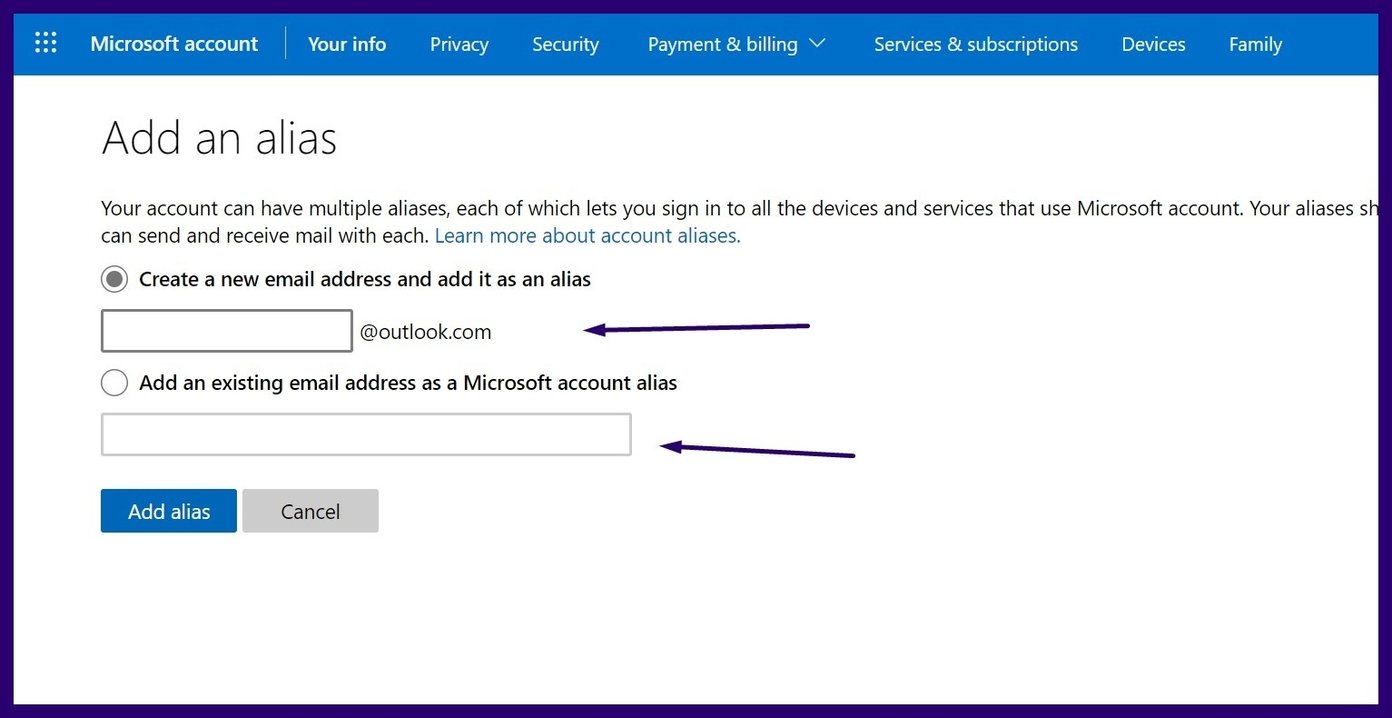Open the Your info tab
Image resolution: width=1392 pixels, height=718 pixels.
pos(347,44)
